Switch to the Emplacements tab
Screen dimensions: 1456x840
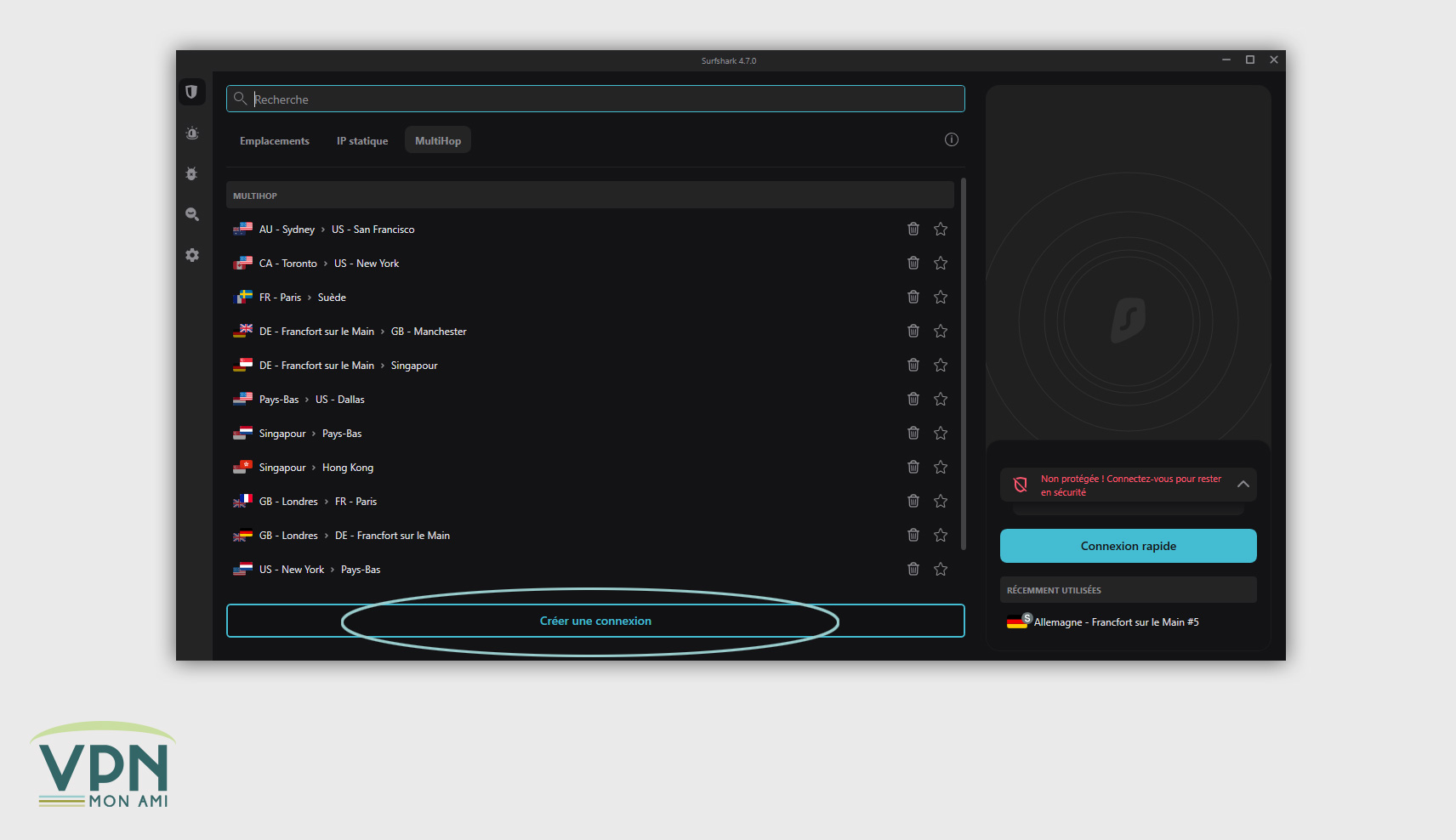pos(275,140)
